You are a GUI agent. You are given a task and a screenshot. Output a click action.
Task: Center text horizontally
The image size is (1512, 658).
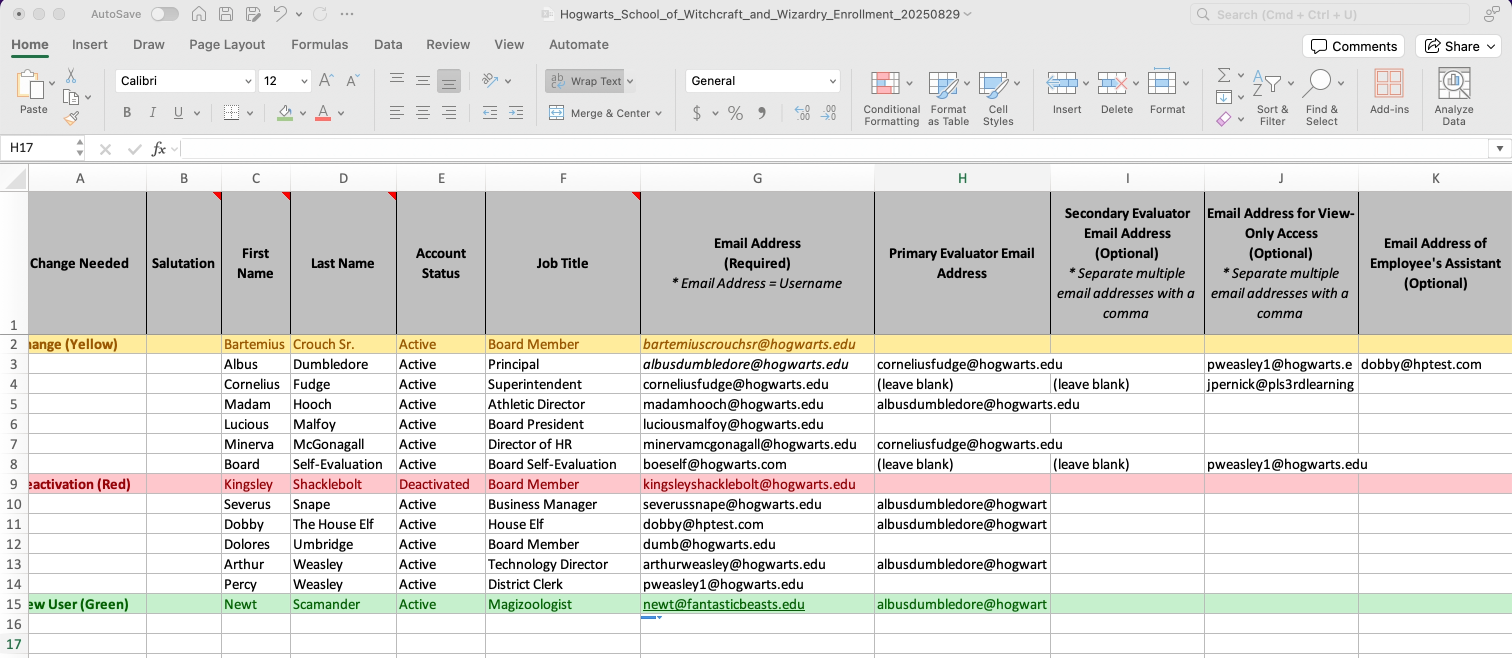tap(423, 113)
